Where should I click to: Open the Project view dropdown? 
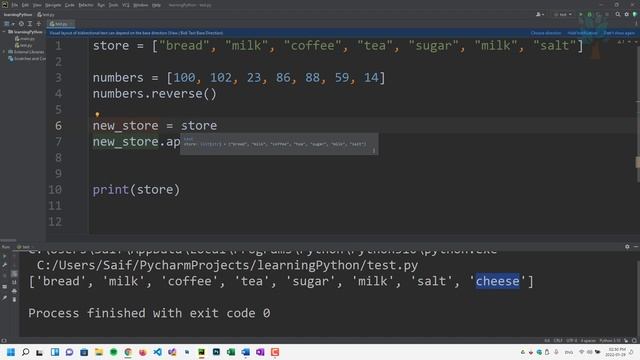tap(9, 24)
